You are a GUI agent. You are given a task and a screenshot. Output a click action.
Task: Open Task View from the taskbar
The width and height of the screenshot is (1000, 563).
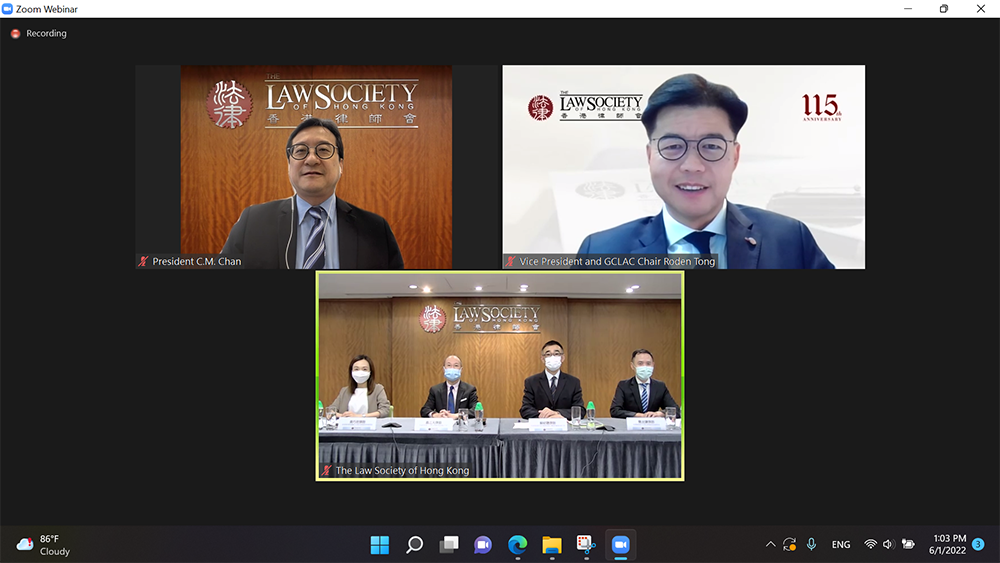[x=449, y=545]
